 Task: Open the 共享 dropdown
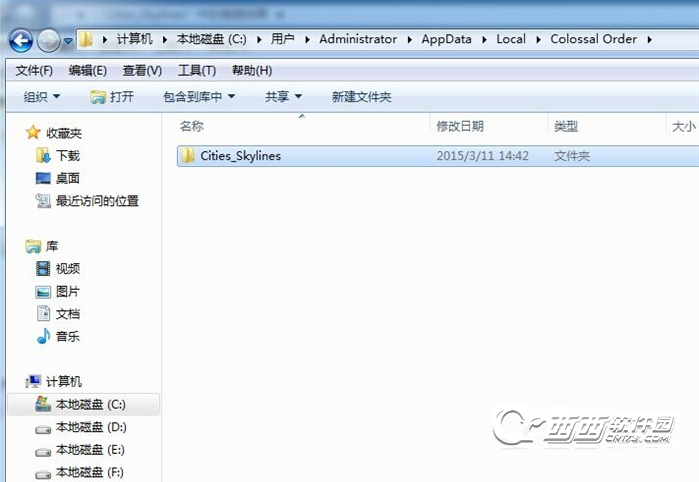[x=284, y=96]
